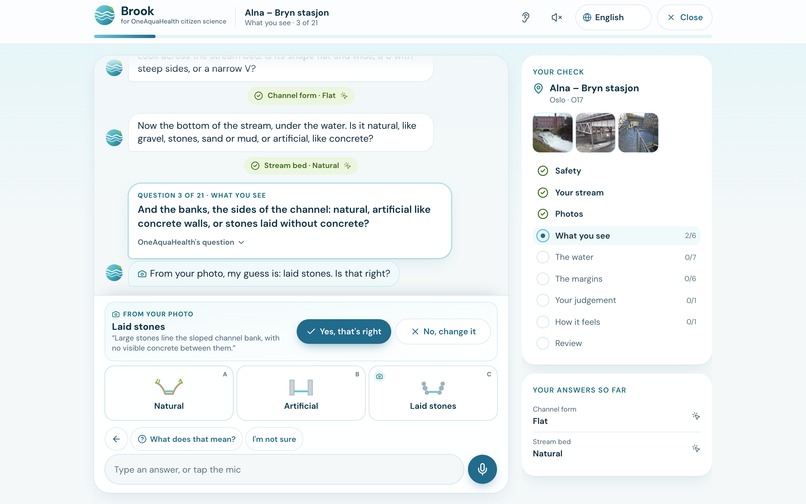
Task: Open the hearing accessibility ear icon
Action: (x=525, y=17)
